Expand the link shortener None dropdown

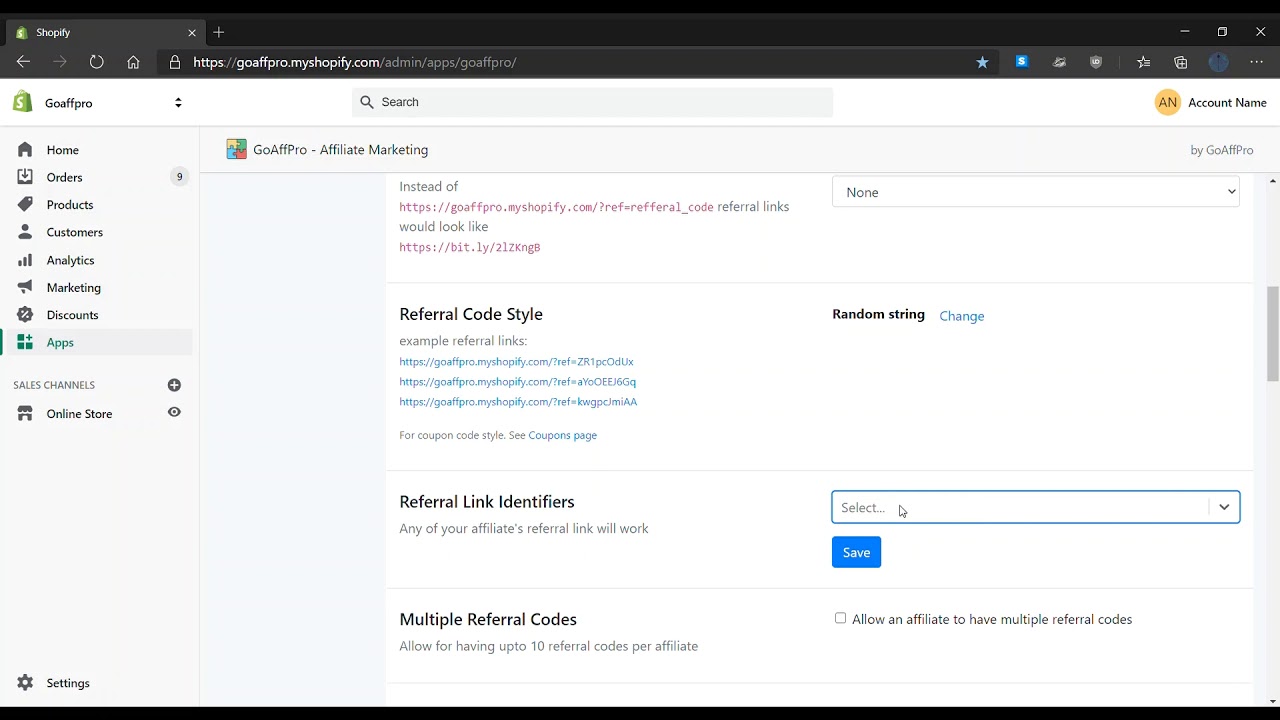[1035, 192]
